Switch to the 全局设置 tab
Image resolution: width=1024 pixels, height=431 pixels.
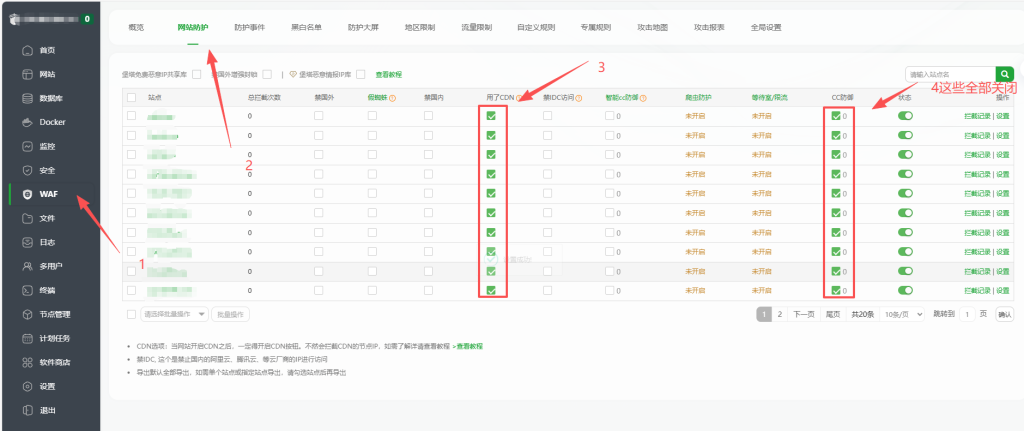[766, 27]
